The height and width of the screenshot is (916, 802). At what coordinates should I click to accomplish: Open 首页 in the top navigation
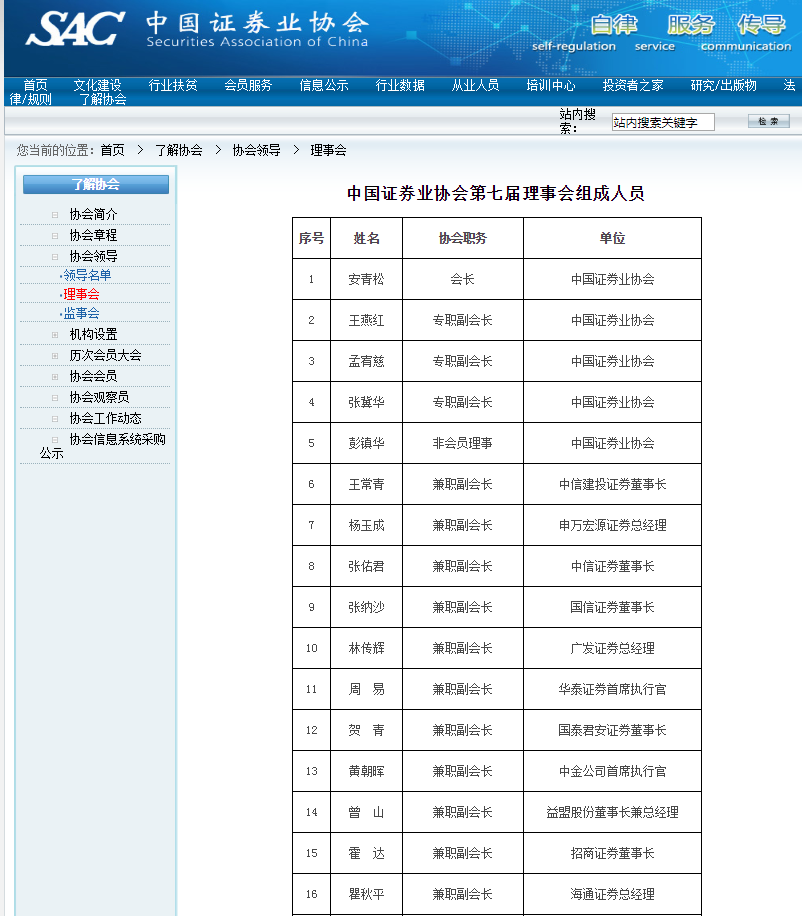pyautogui.click(x=36, y=85)
